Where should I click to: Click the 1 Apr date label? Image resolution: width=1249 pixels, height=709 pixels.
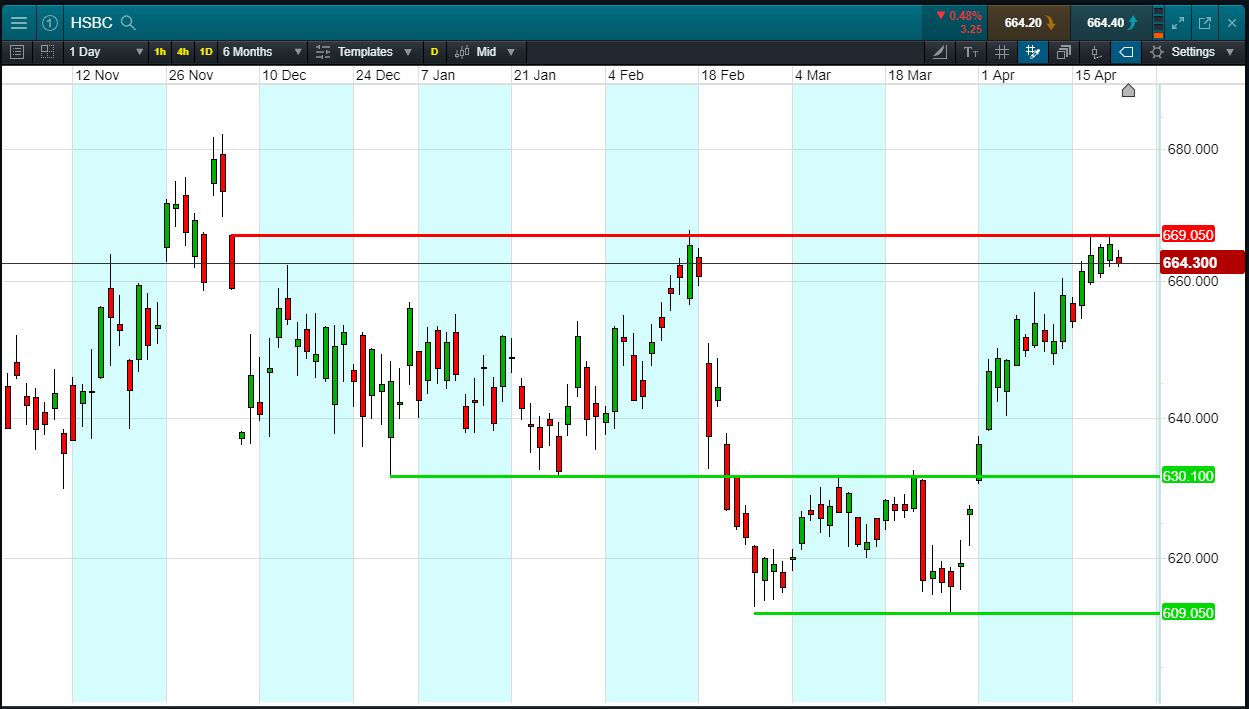coord(998,75)
